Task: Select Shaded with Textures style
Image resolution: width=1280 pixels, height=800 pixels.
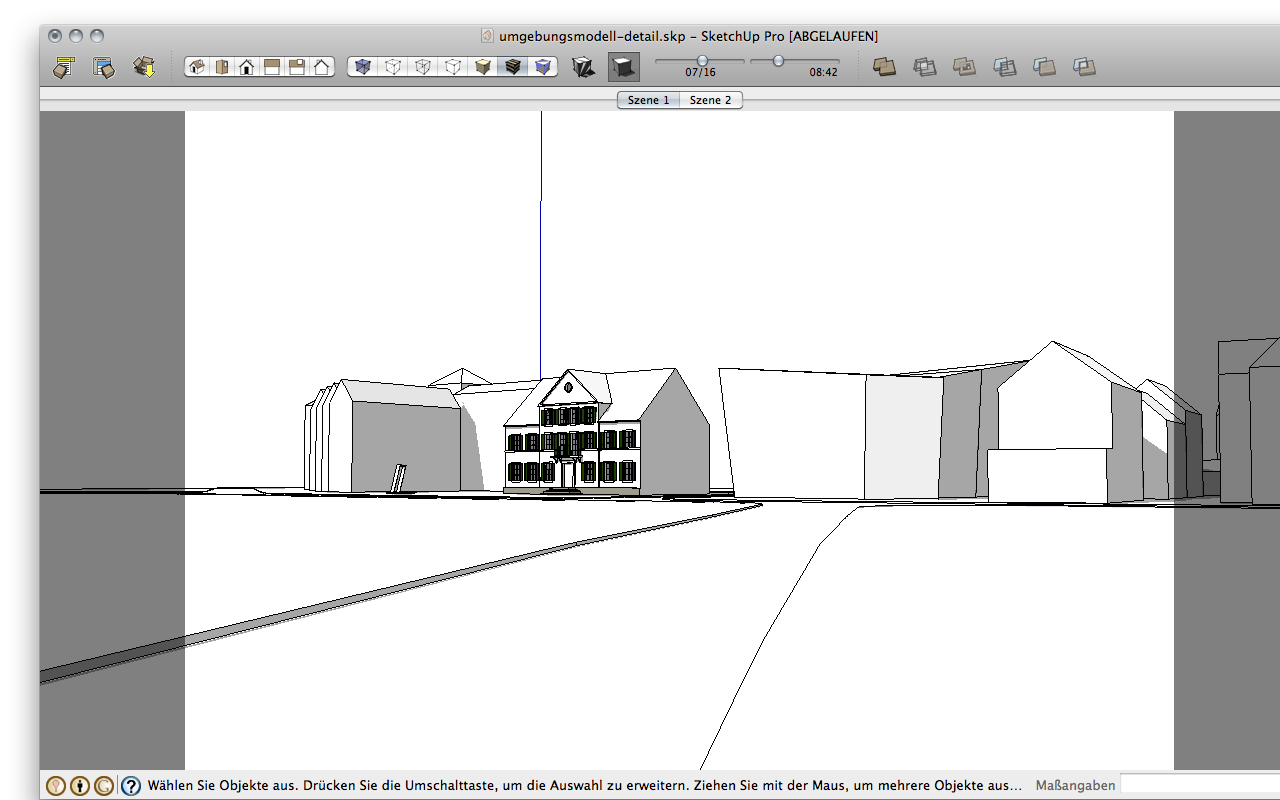Action: coord(513,67)
